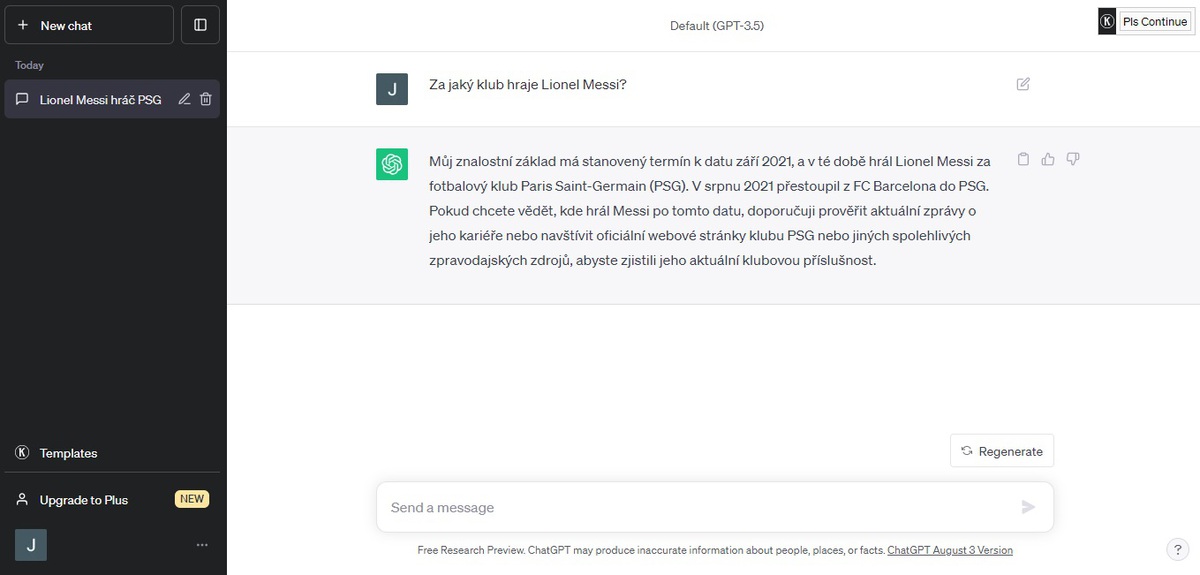The height and width of the screenshot is (575, 1200).
Task: Edit the user question via edit icon
Action: click(1023, 84)
